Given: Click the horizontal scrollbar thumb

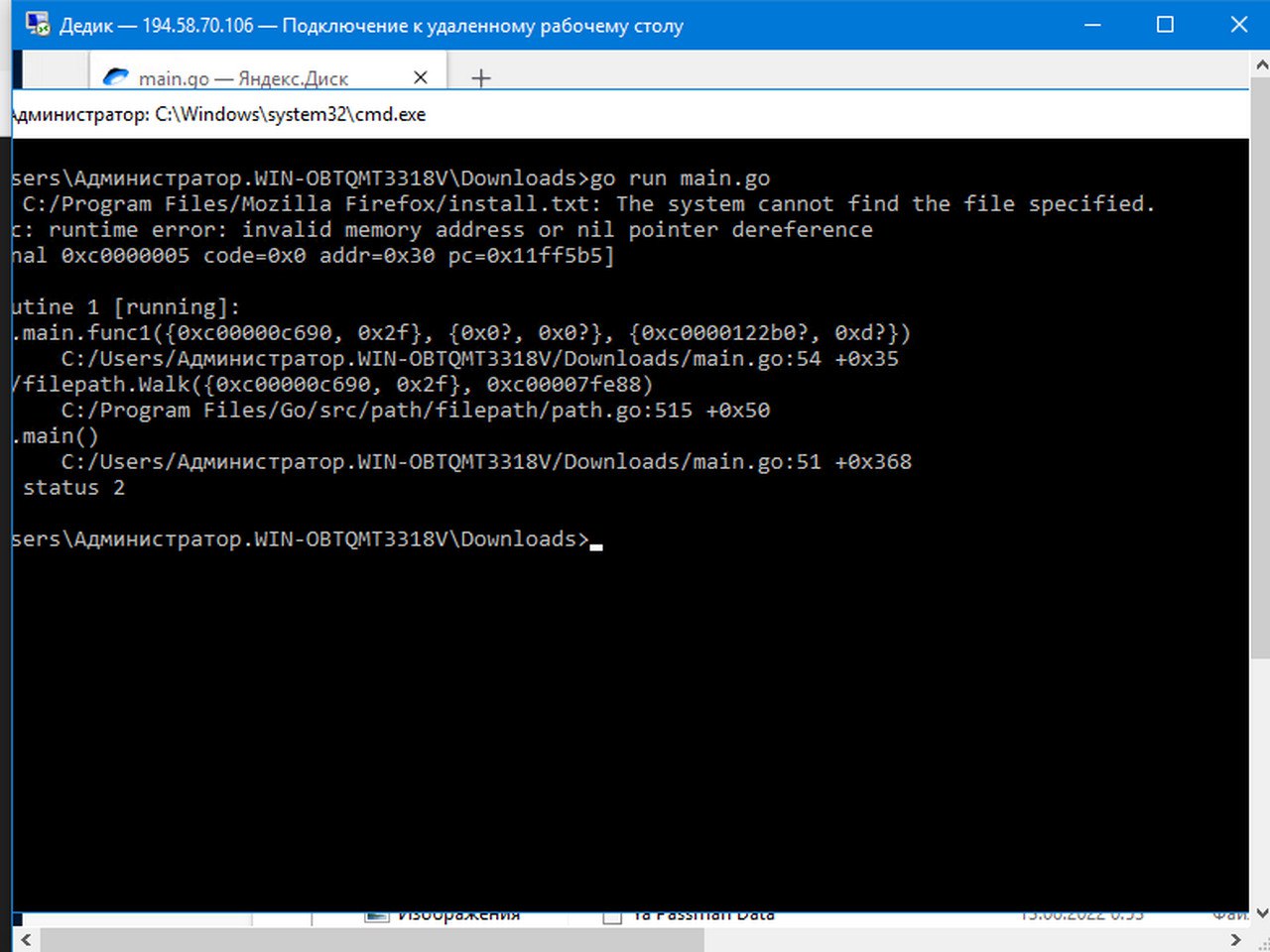Looking at the screenshot, I should click(x=371, y=939).
